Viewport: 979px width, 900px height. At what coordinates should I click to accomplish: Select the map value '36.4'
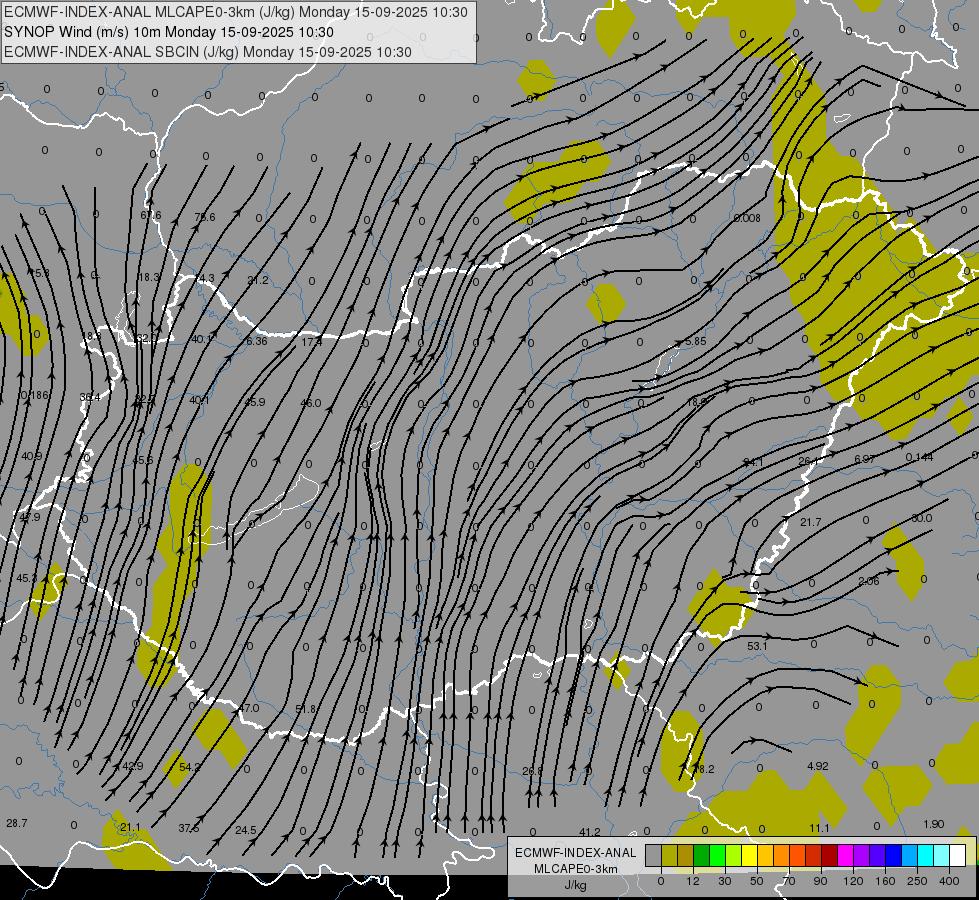point(90,397)
